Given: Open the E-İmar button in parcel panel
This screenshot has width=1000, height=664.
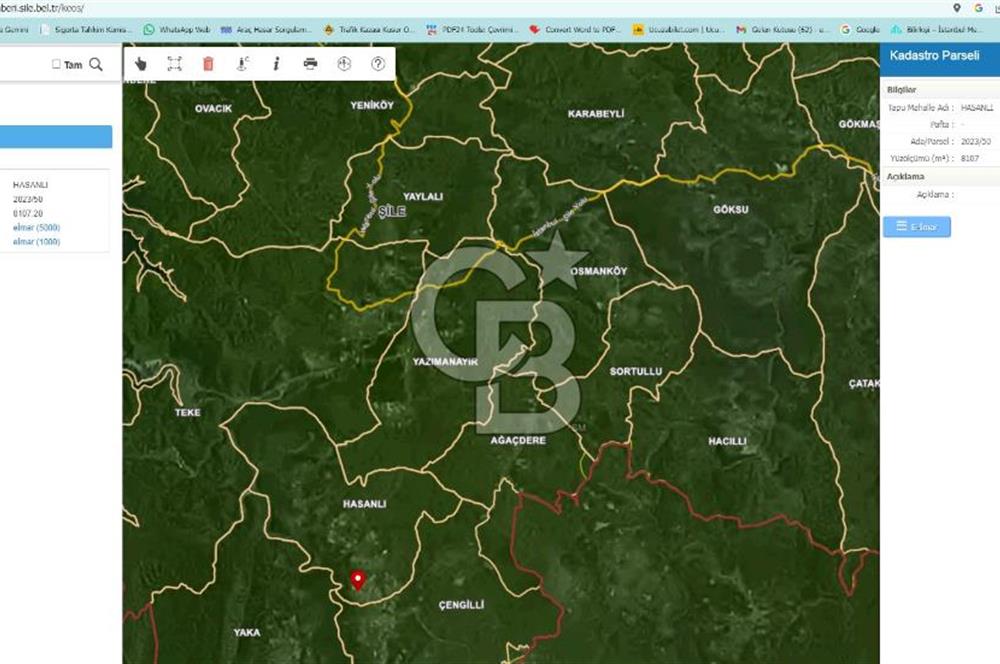Looking at the screenshot, I should pos(916,227).
